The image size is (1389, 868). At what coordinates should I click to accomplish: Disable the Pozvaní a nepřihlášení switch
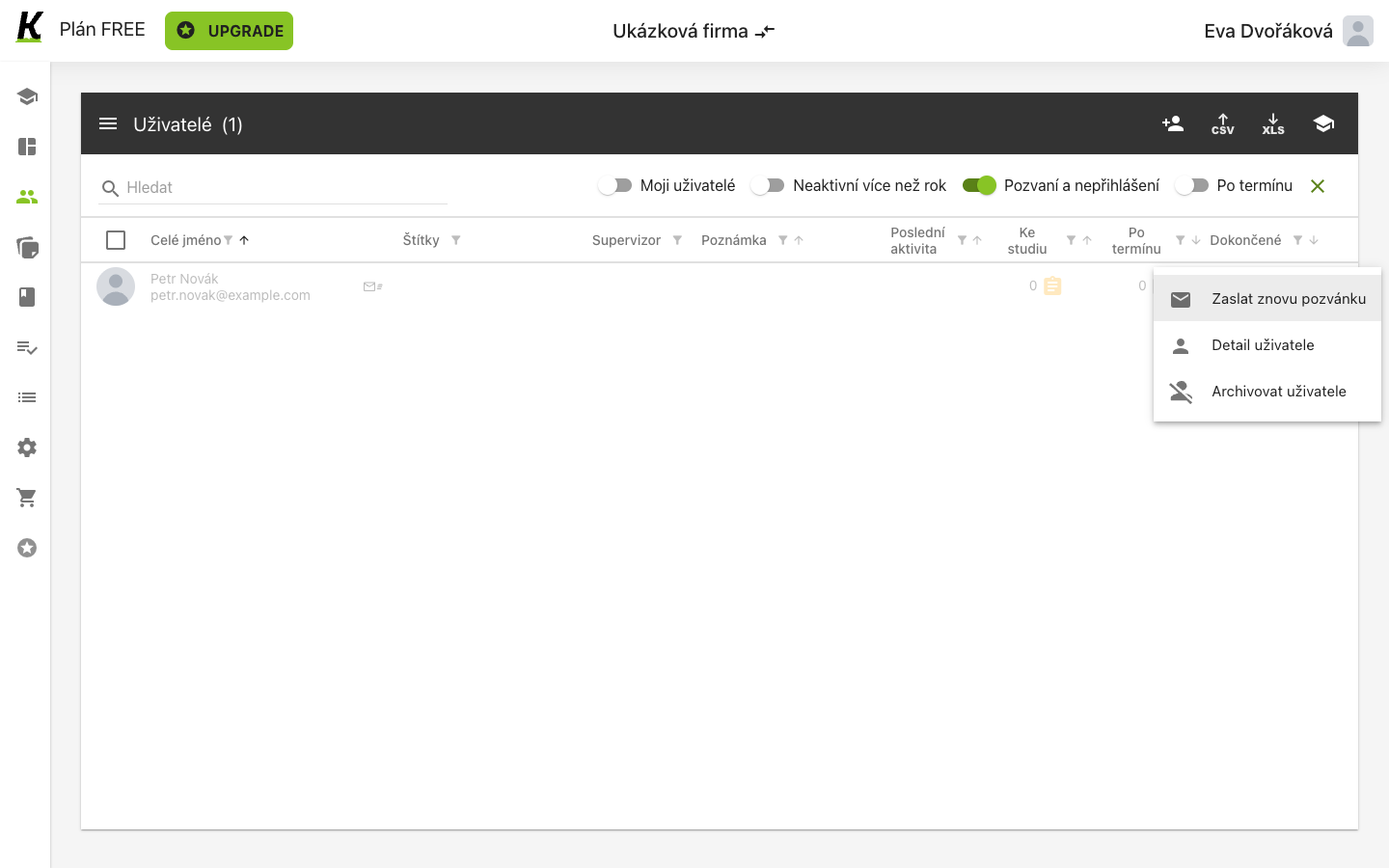pos(979,185)
